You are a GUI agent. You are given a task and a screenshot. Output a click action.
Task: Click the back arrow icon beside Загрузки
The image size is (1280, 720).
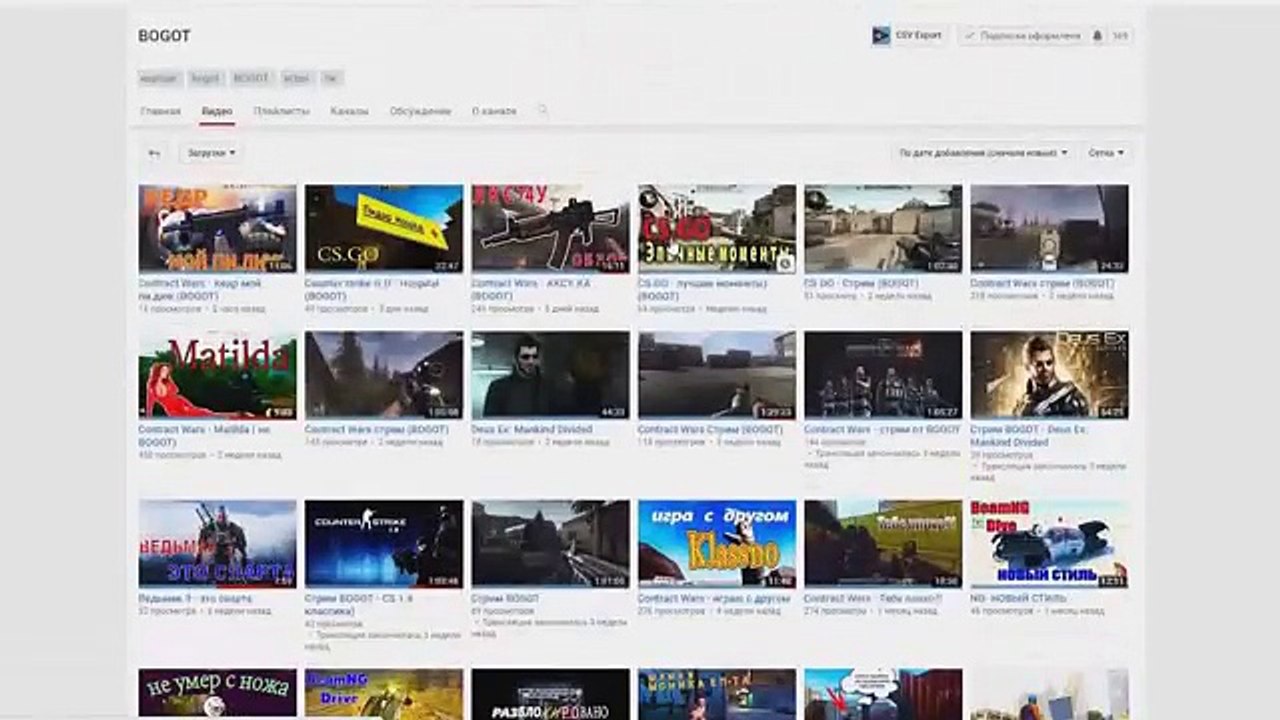coord(154,153)
